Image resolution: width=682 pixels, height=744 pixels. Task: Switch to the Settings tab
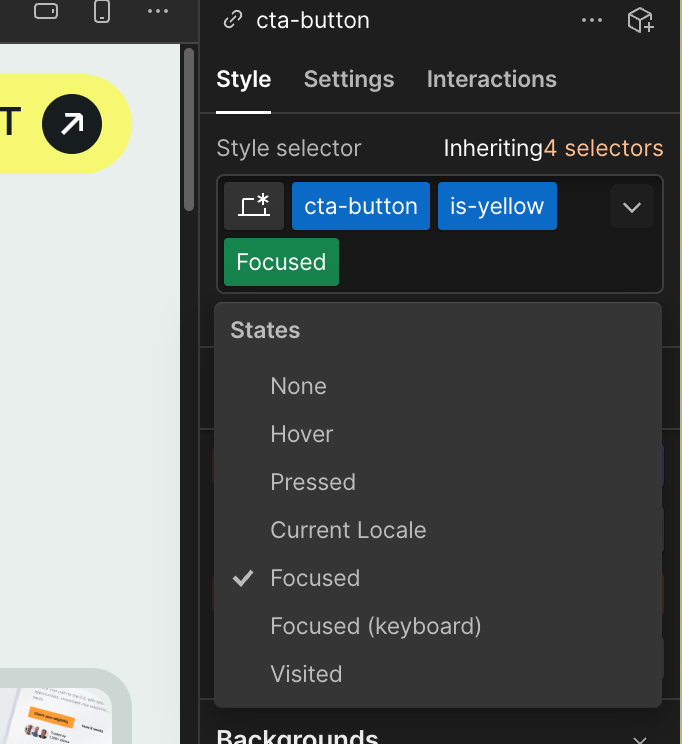tap(349, 79)
